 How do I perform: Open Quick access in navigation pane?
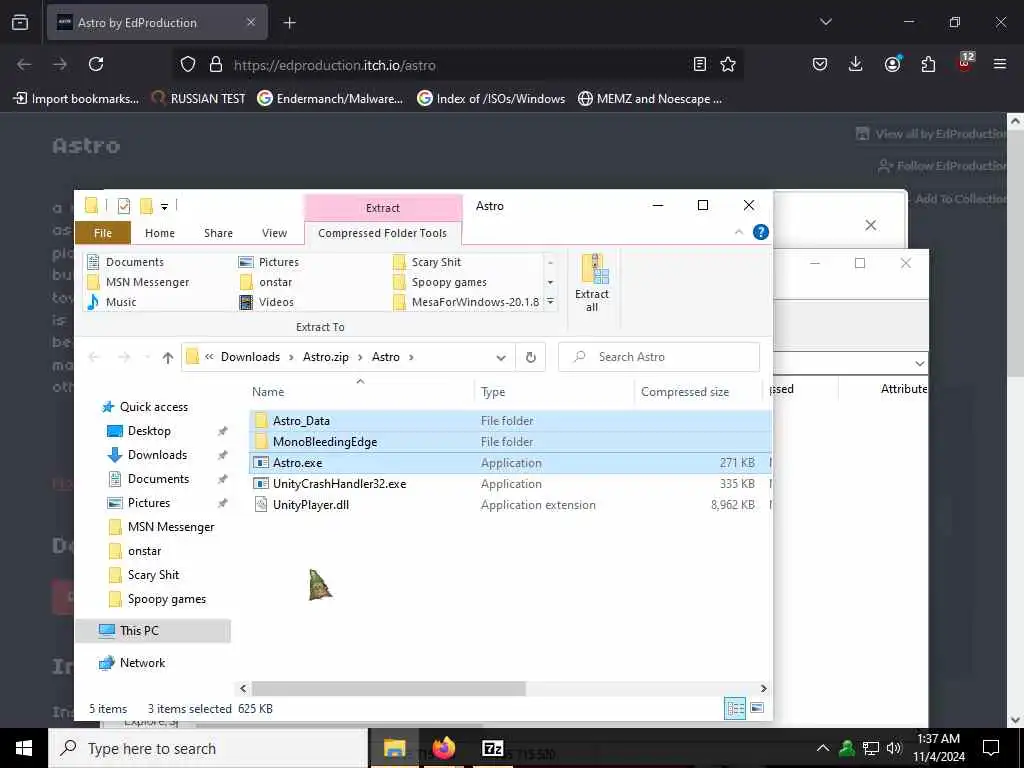coord(145,407)
